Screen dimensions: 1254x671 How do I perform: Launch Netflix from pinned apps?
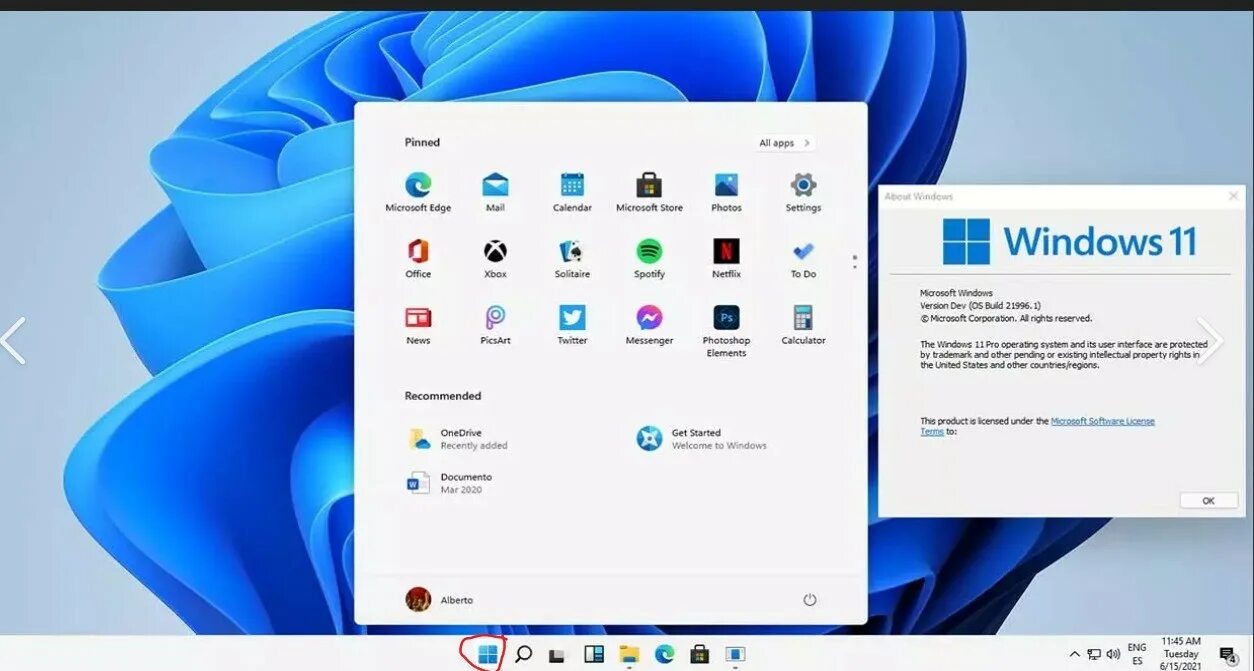click(726, 258)
